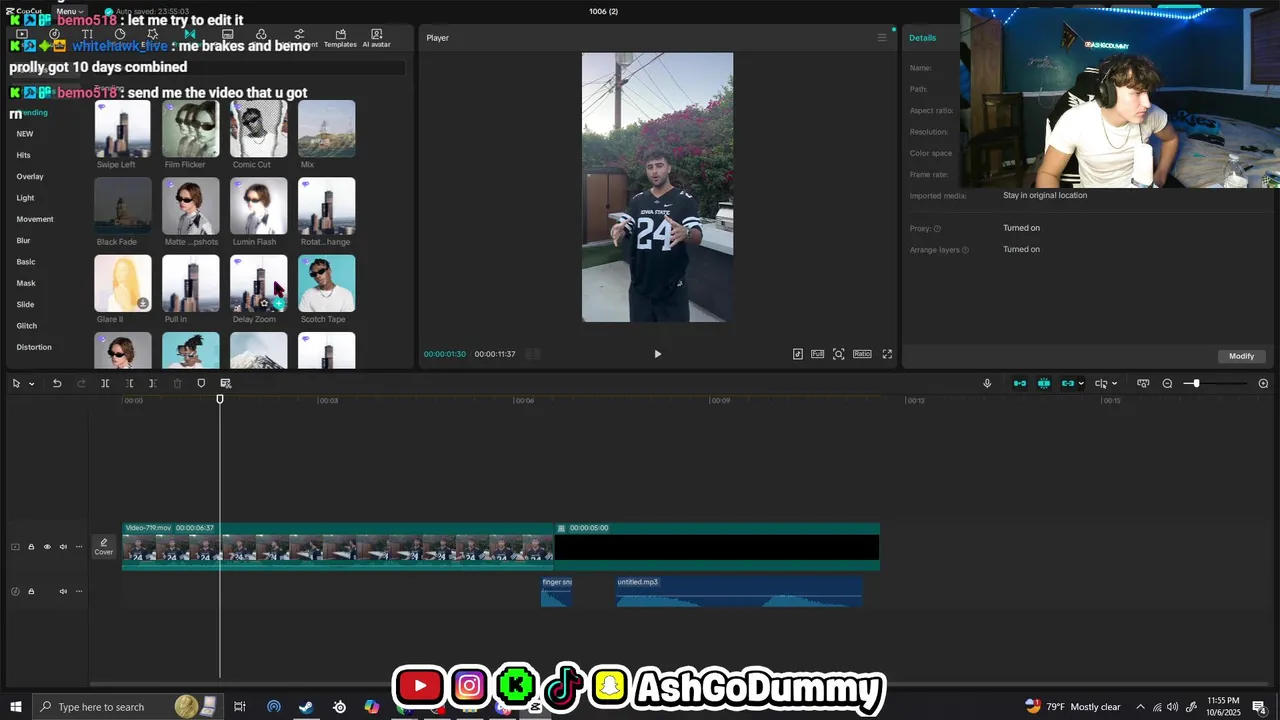The image size is (1280, 720).
Task: Toggle auto snapping on the timeline
Action: coord(1044,384)
